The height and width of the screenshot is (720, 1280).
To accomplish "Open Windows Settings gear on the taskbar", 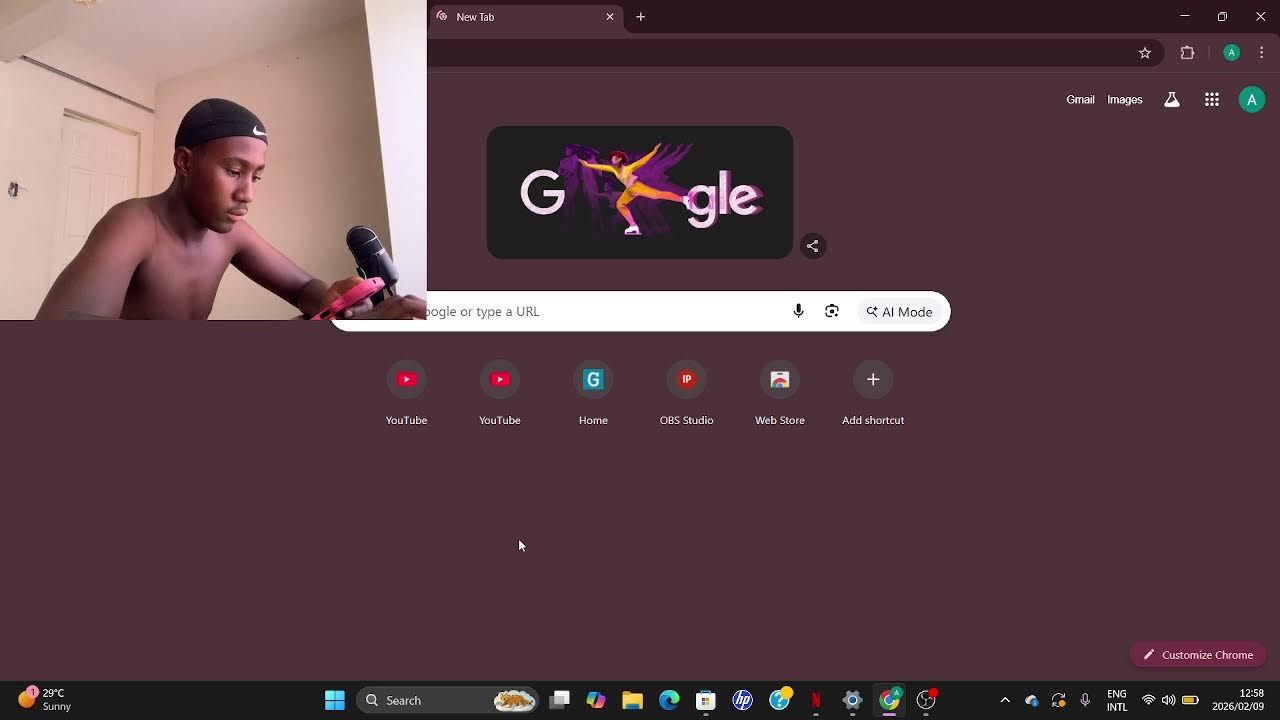I will point(852,700).
